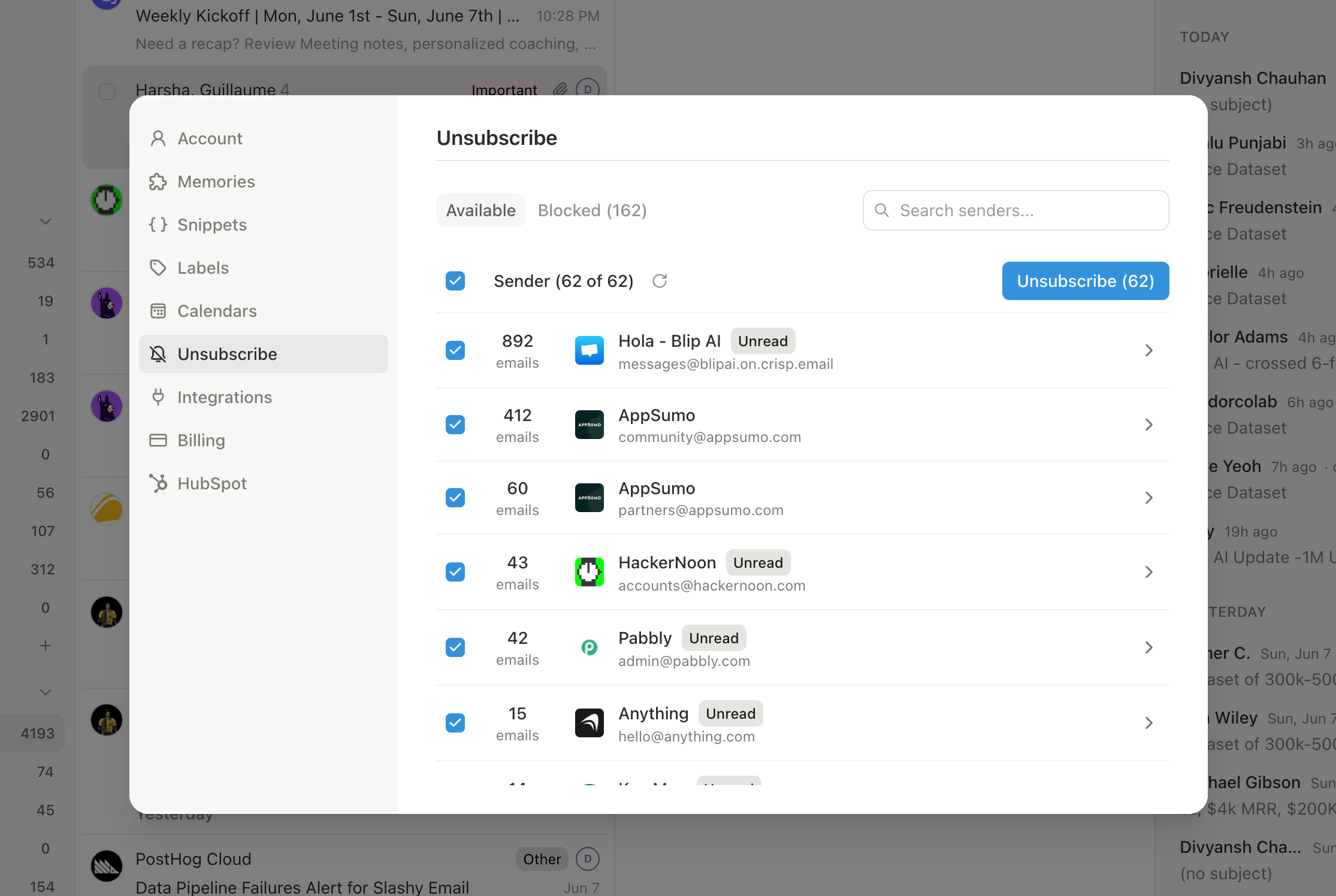Screen dimensions: 1336x896
Task: Focus the Search senders field
Action: point(1015,210)
